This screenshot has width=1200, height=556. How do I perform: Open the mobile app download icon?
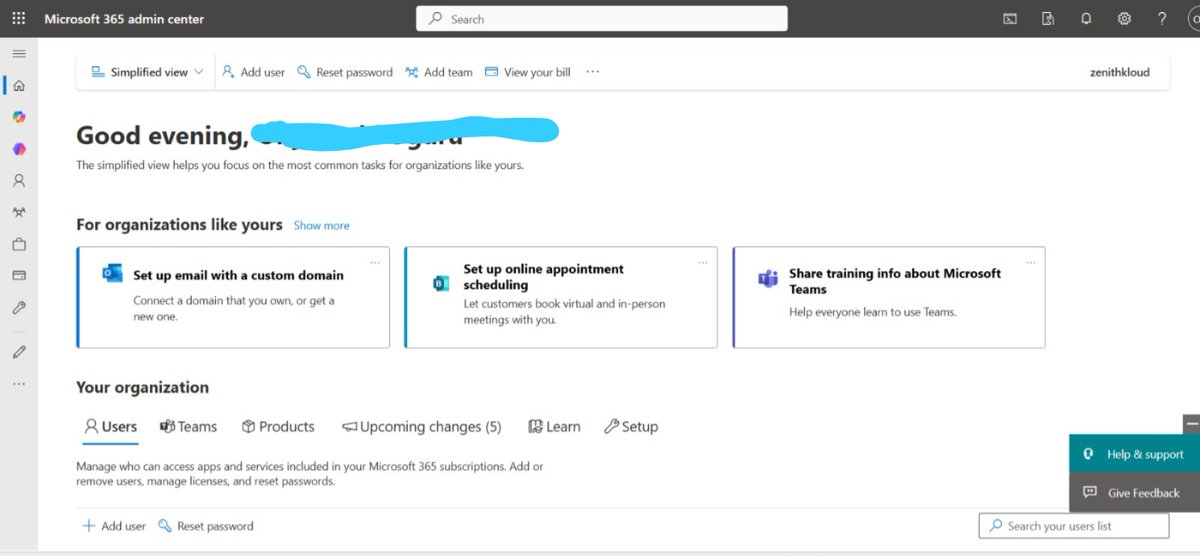click(1048, 19)
